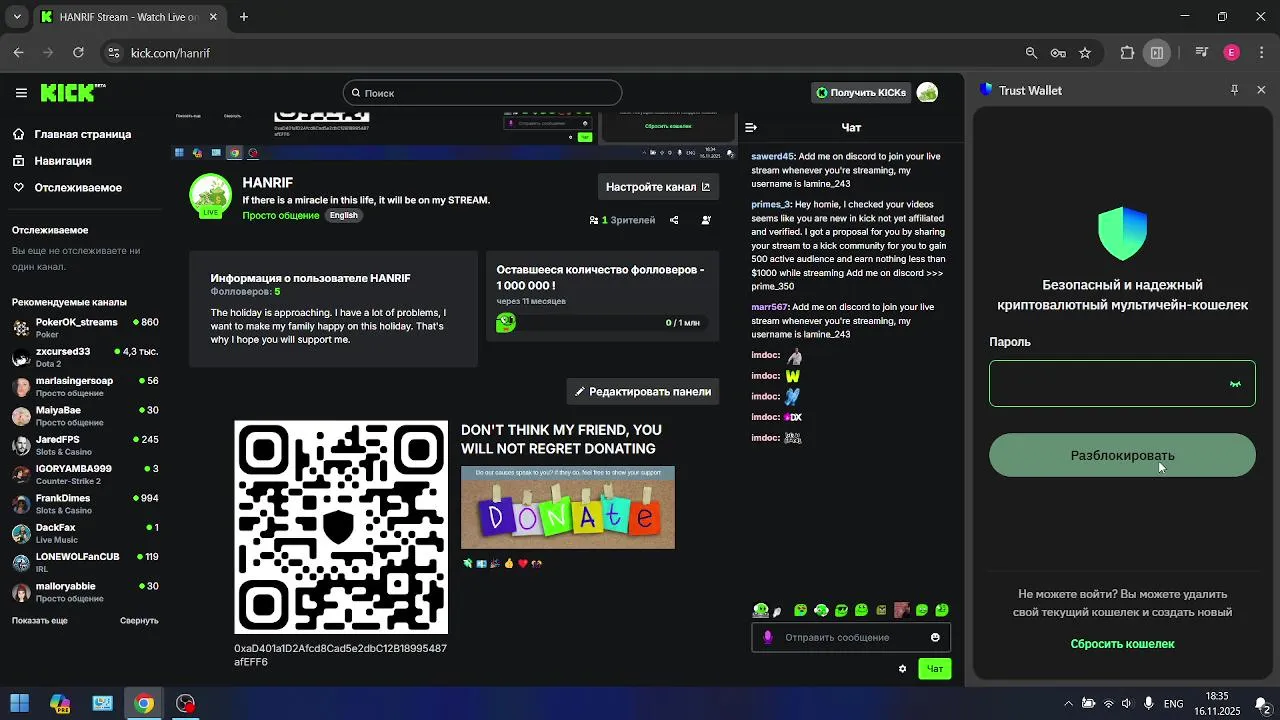
Task: Click username primes_3 in chat
Action: (771, 205)
